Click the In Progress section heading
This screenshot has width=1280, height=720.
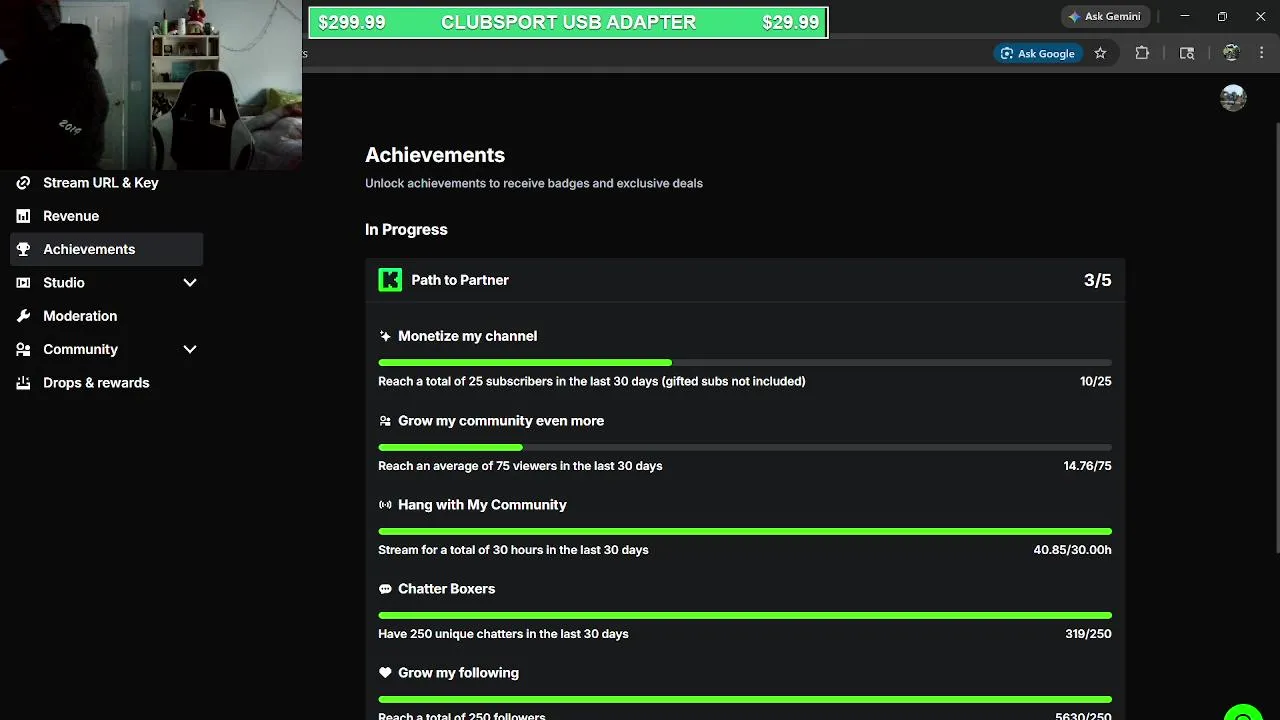tap(406, 229)
